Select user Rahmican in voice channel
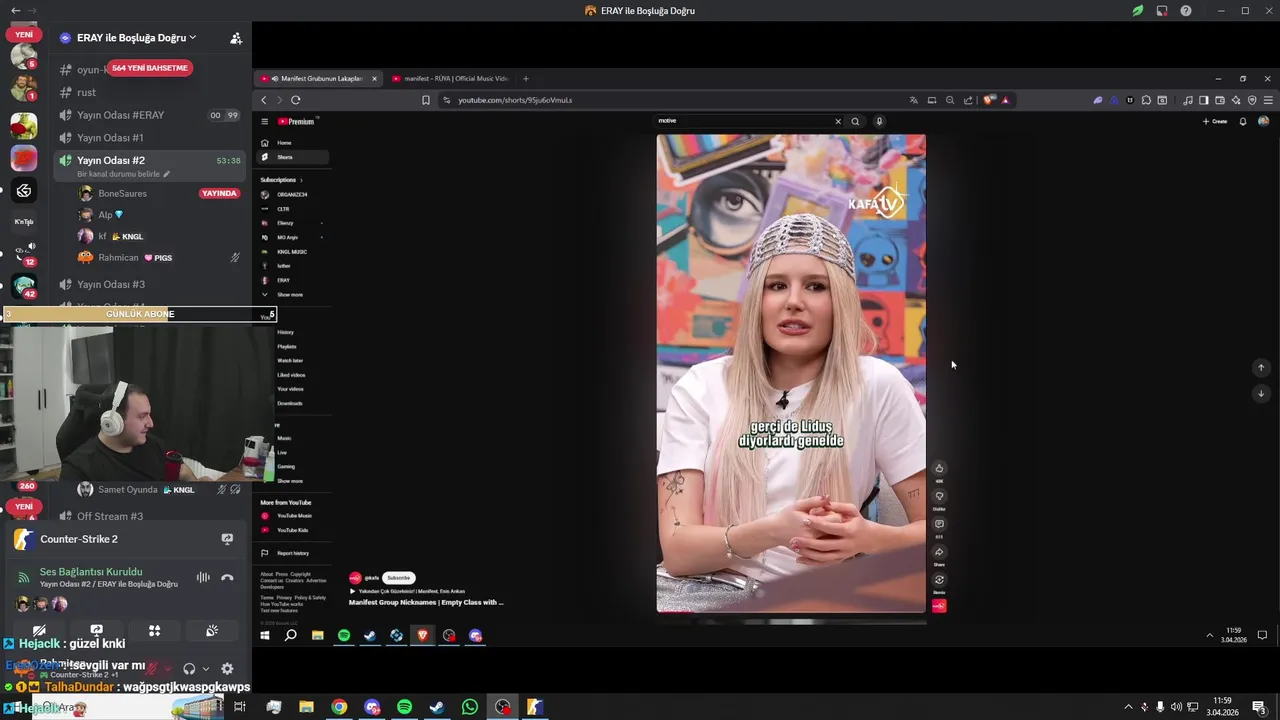 (x=118, y=257)
